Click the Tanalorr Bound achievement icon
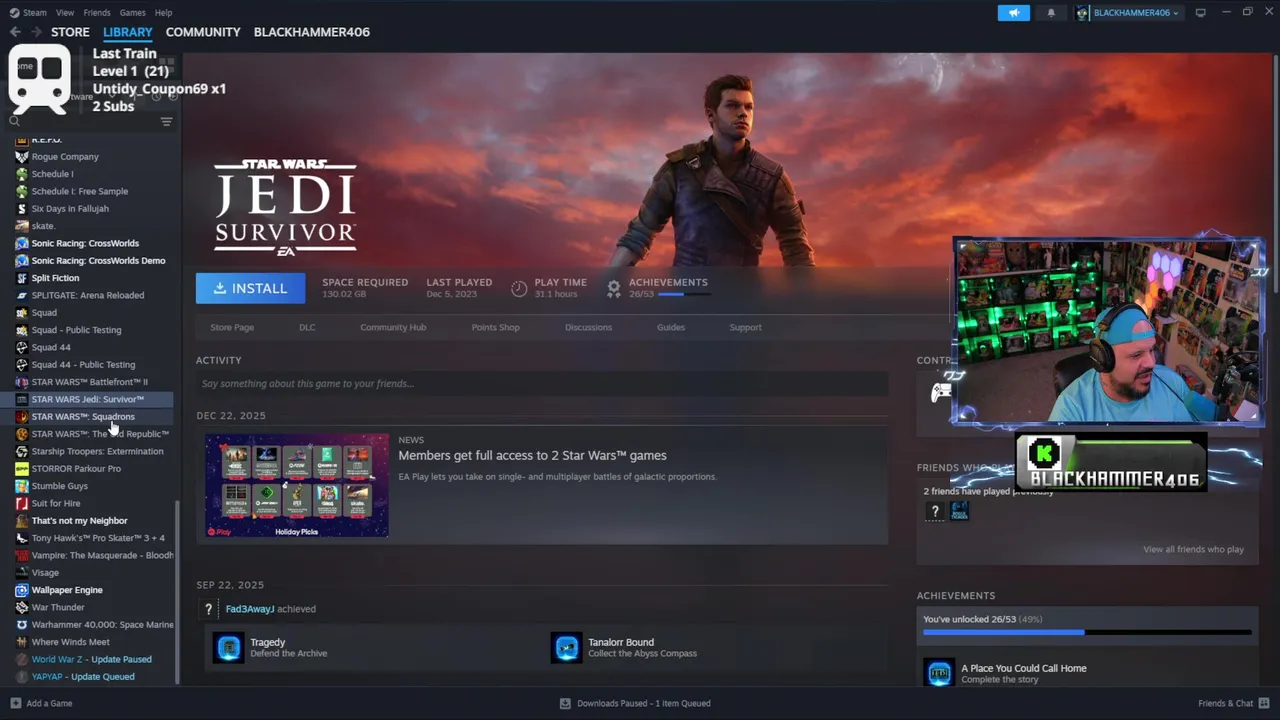Screen dimensions: 1280x720 tap(567, 648)
